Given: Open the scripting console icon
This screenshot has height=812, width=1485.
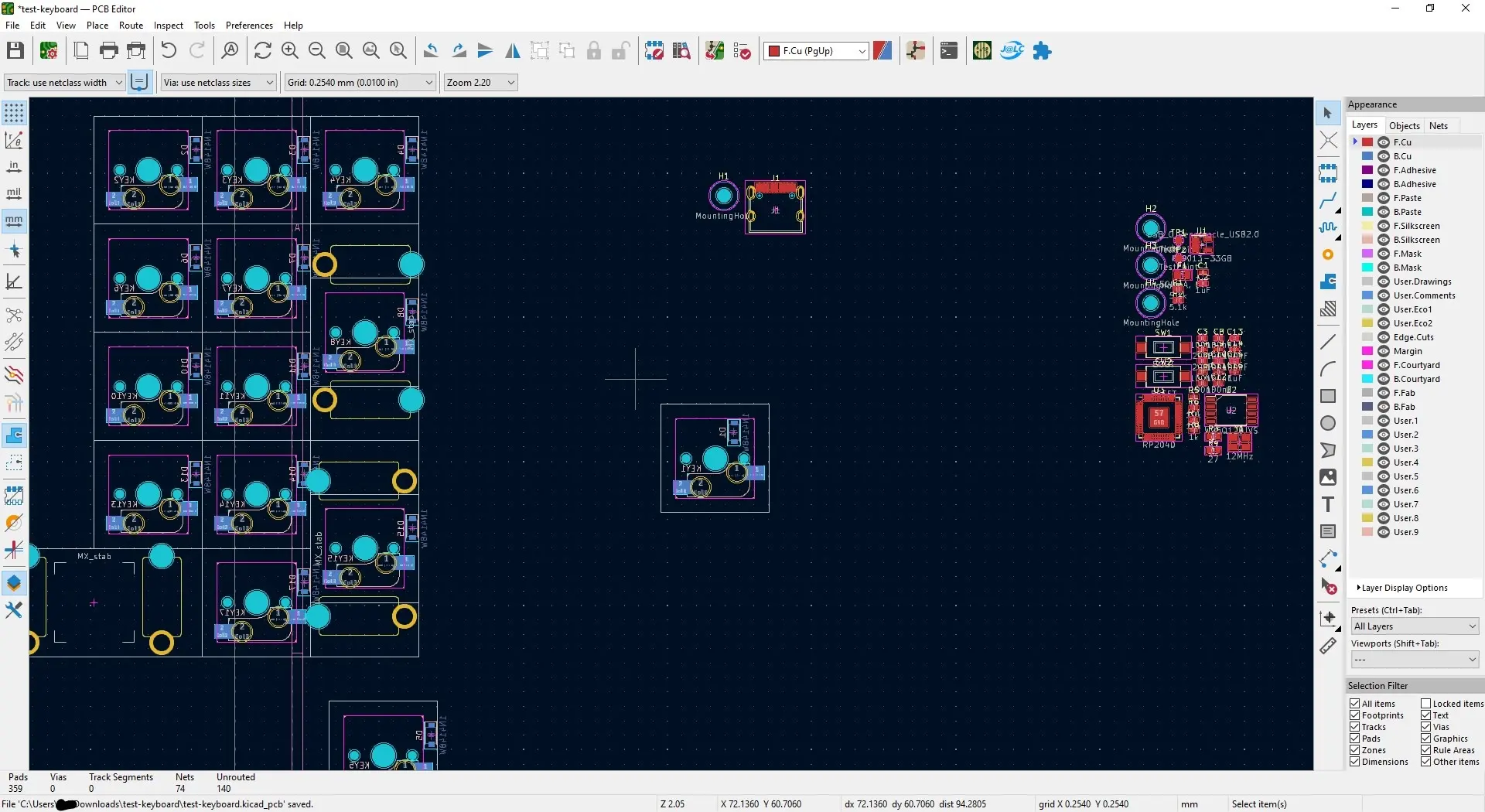Looking at the screenshot, I should pyautogui.click(x=949, y=51).
